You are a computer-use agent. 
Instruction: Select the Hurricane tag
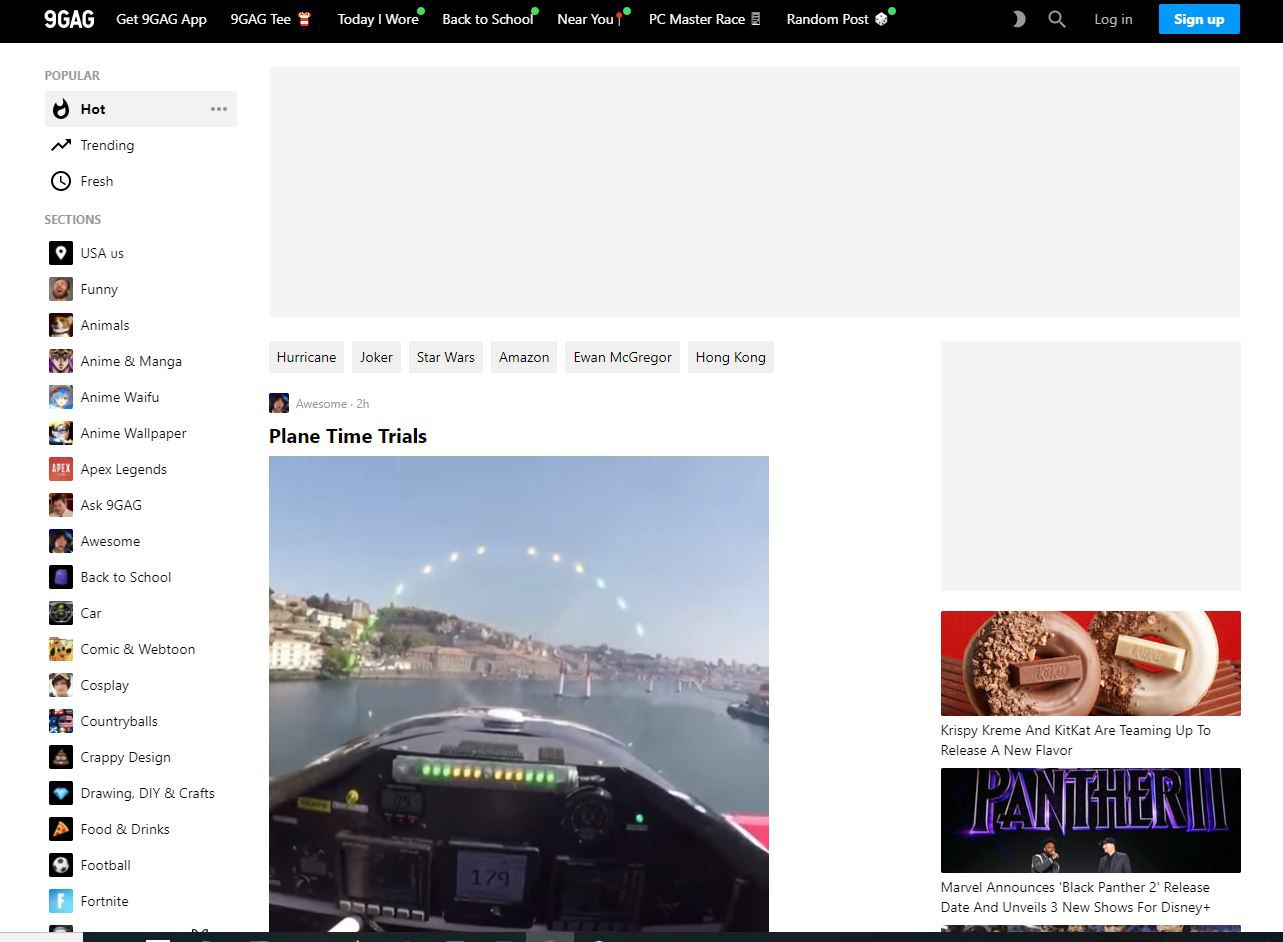click(306, 357)
